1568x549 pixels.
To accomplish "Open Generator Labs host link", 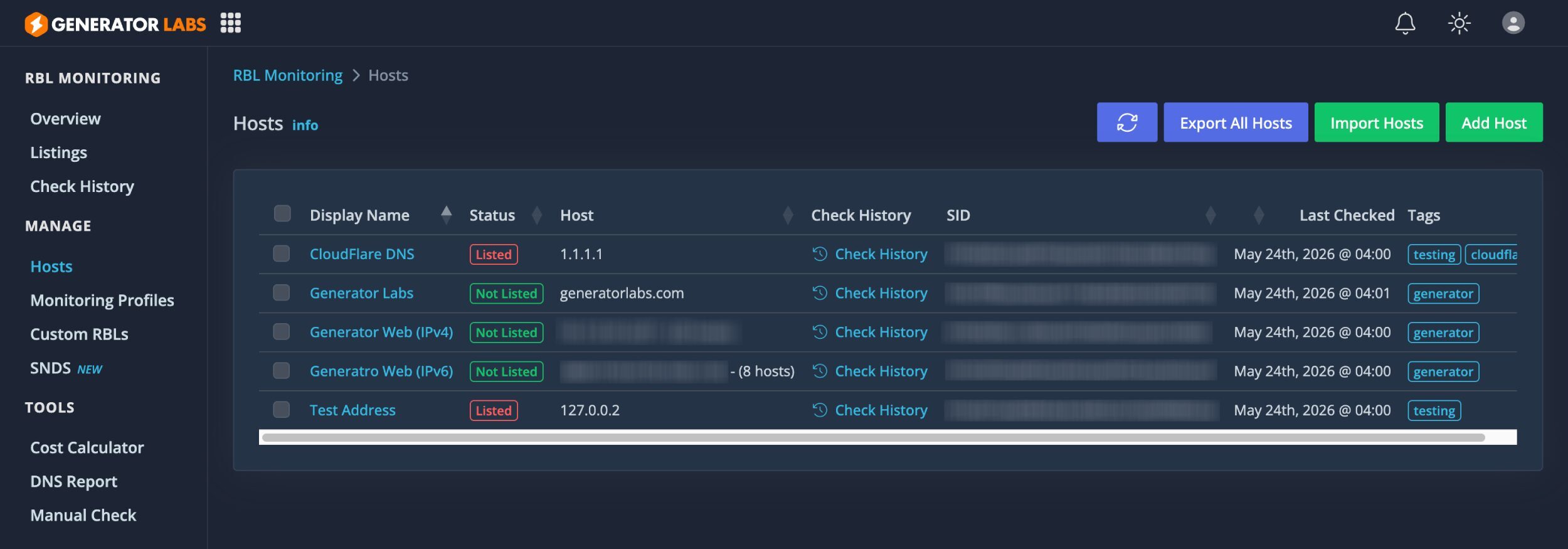I will click(361, 293).
